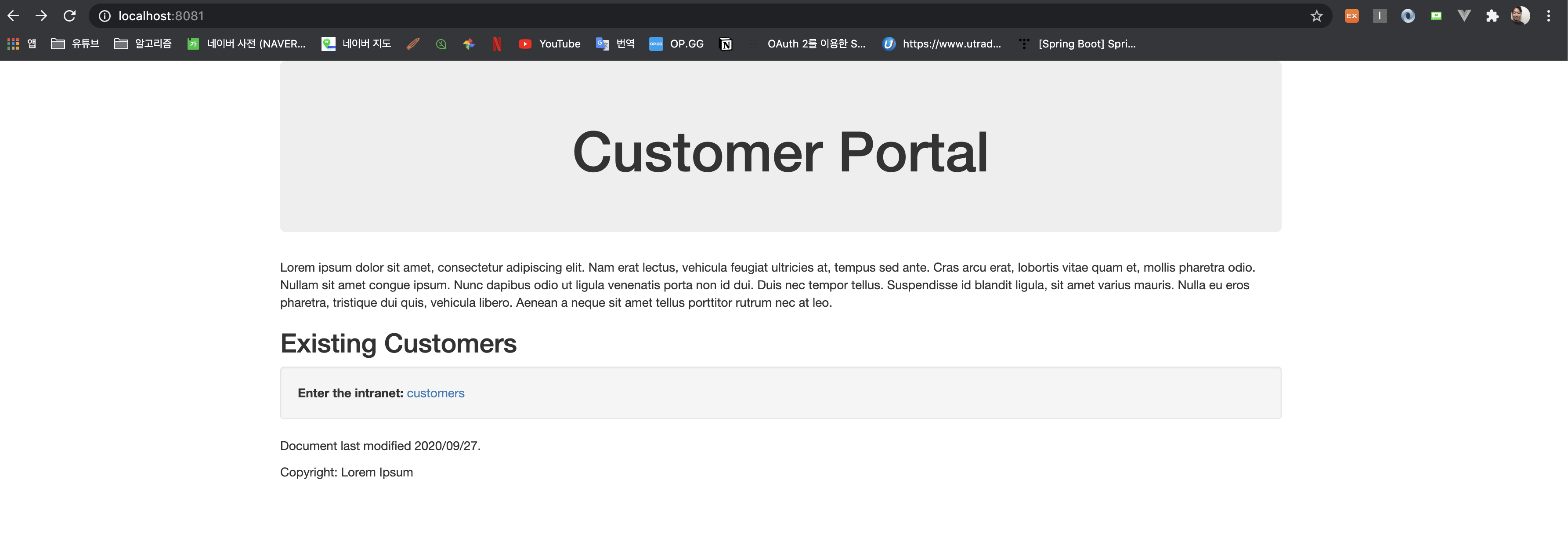This screenshot has height=538, width=1568.
Task: Follow the customers intranet link
Action: click(x=435, y=393)
